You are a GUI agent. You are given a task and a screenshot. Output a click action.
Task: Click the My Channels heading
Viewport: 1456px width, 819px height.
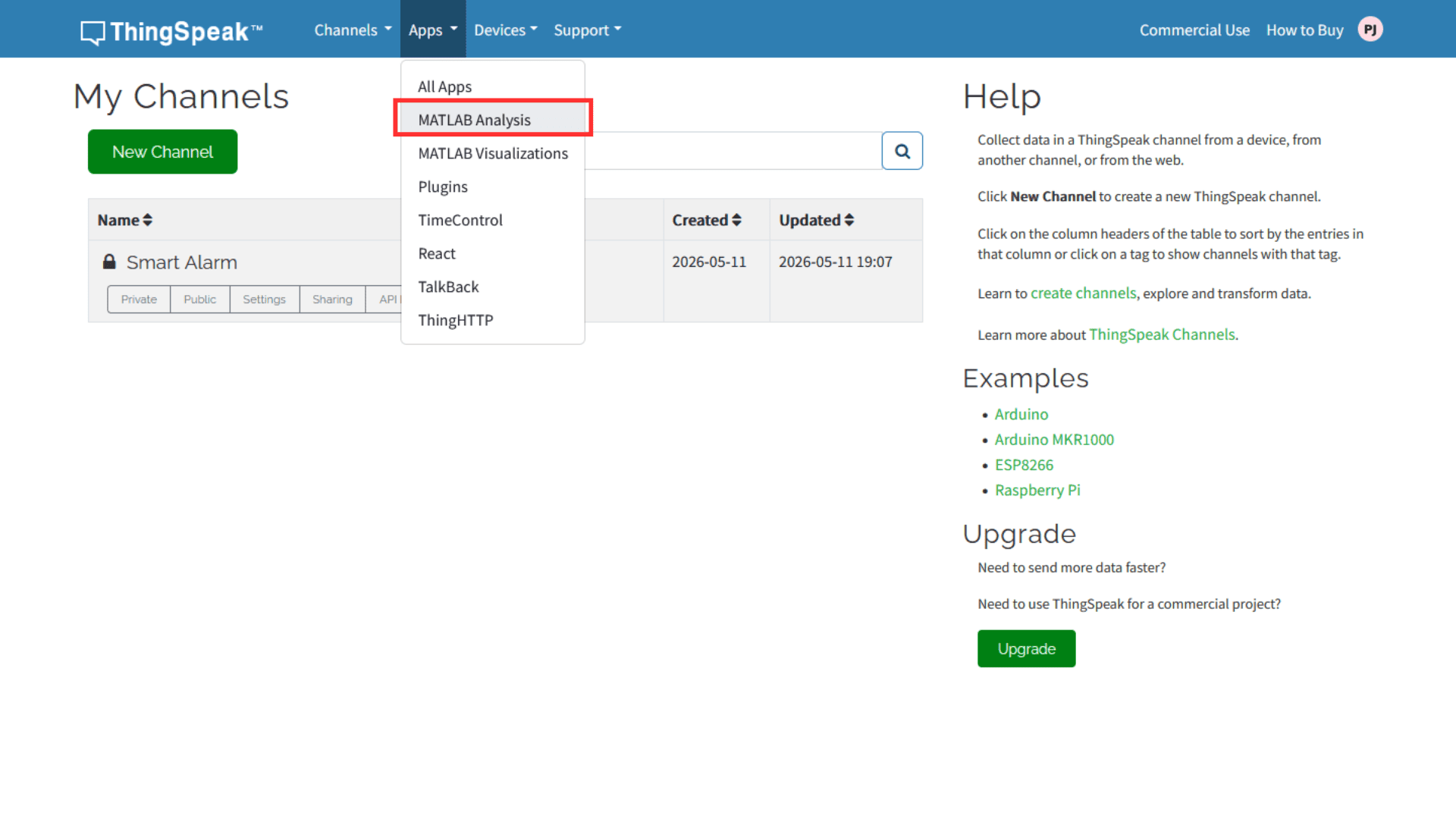click(x=181, y=97)
